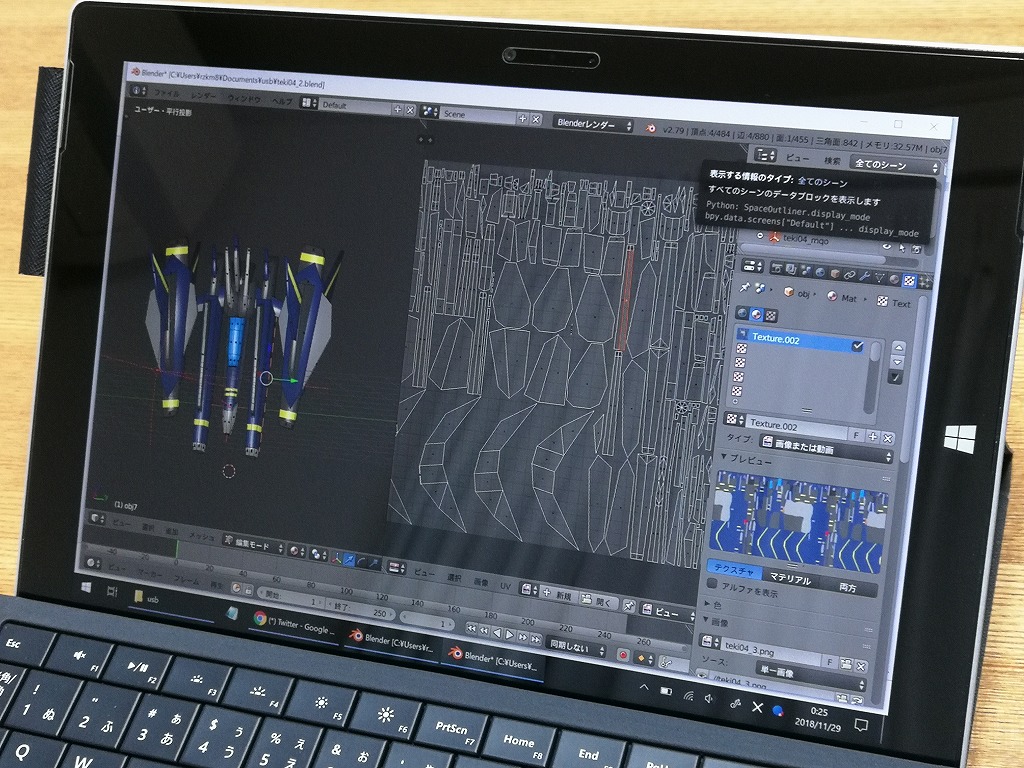
Task: Open image file browser for teki04_3.png
Action: (x=846, y=664)
